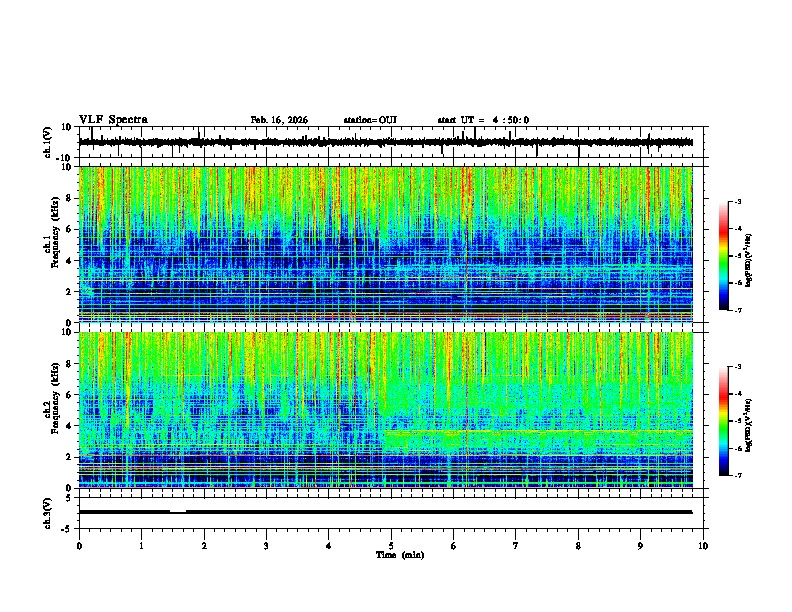Click the ch.3 voltage trace line

[386, 512]
